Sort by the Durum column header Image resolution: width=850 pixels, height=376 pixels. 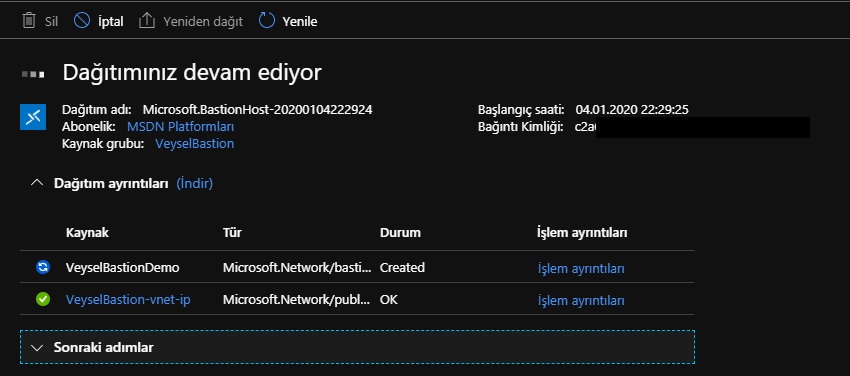point(400,232)
